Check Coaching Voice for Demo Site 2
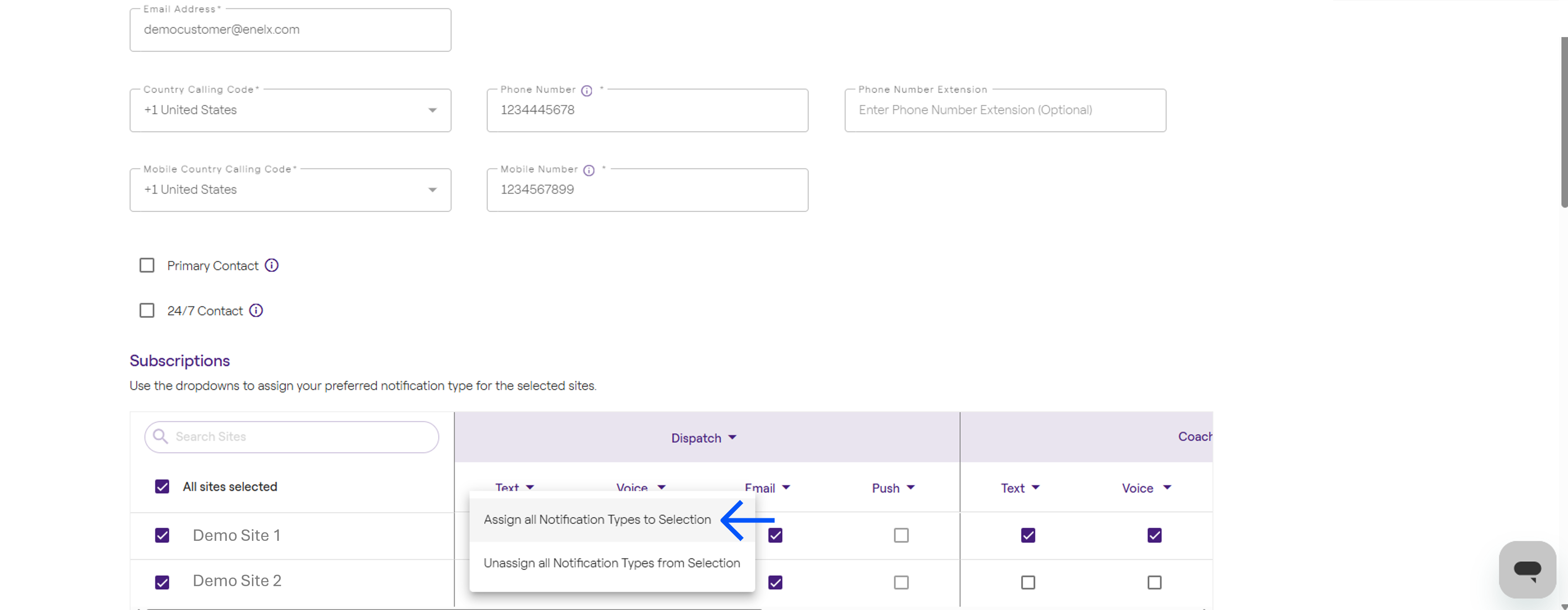 tap(1154, 583)
